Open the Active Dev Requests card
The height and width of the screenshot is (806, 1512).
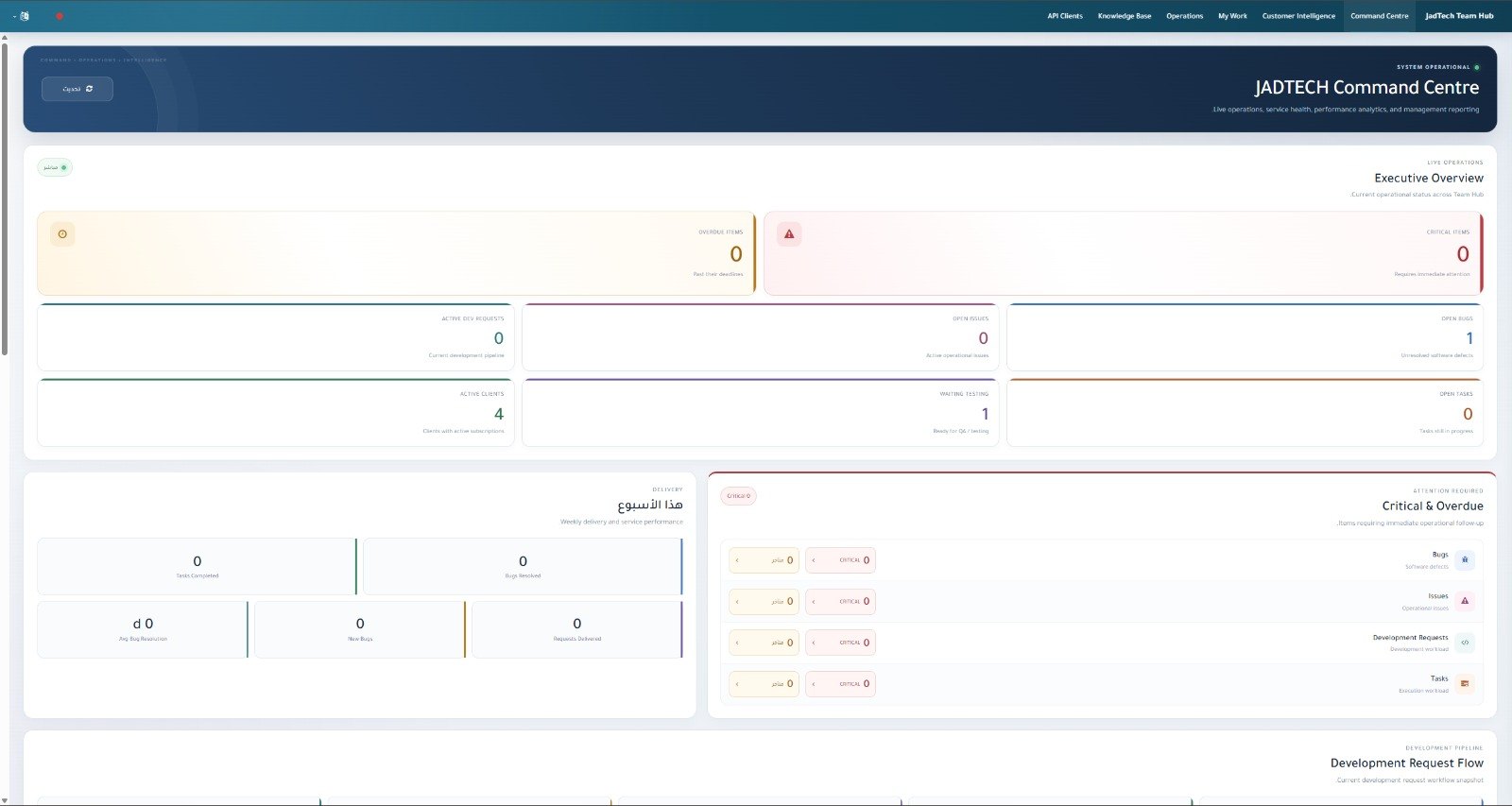pyautogui.click(x=275, y=337)
